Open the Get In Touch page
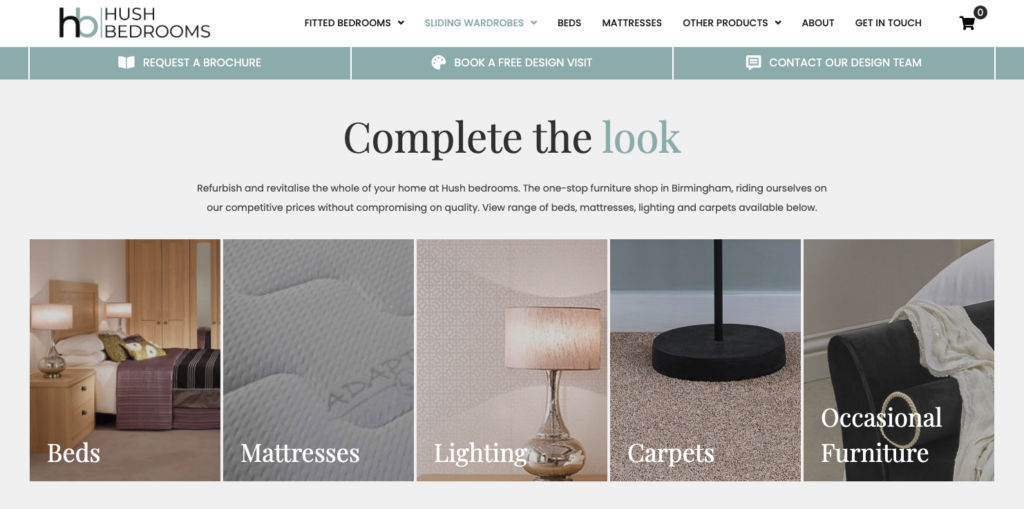 (888, 23)
